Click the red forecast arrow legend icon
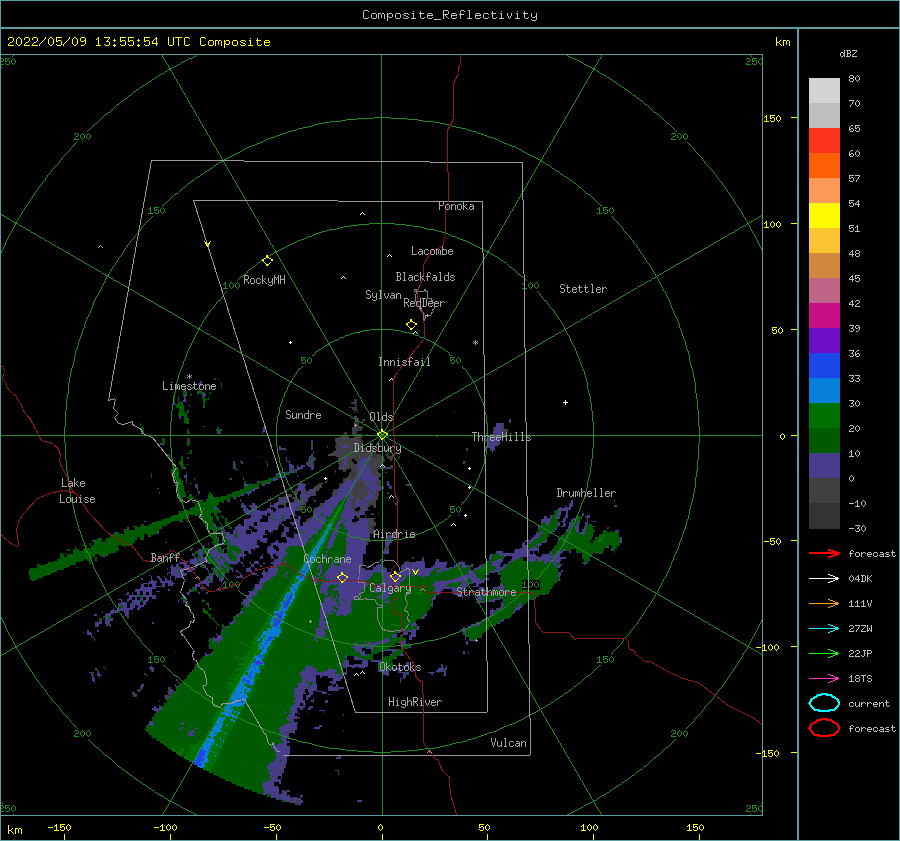The width and height of the screenshot is (900, 841). [824, 553]
